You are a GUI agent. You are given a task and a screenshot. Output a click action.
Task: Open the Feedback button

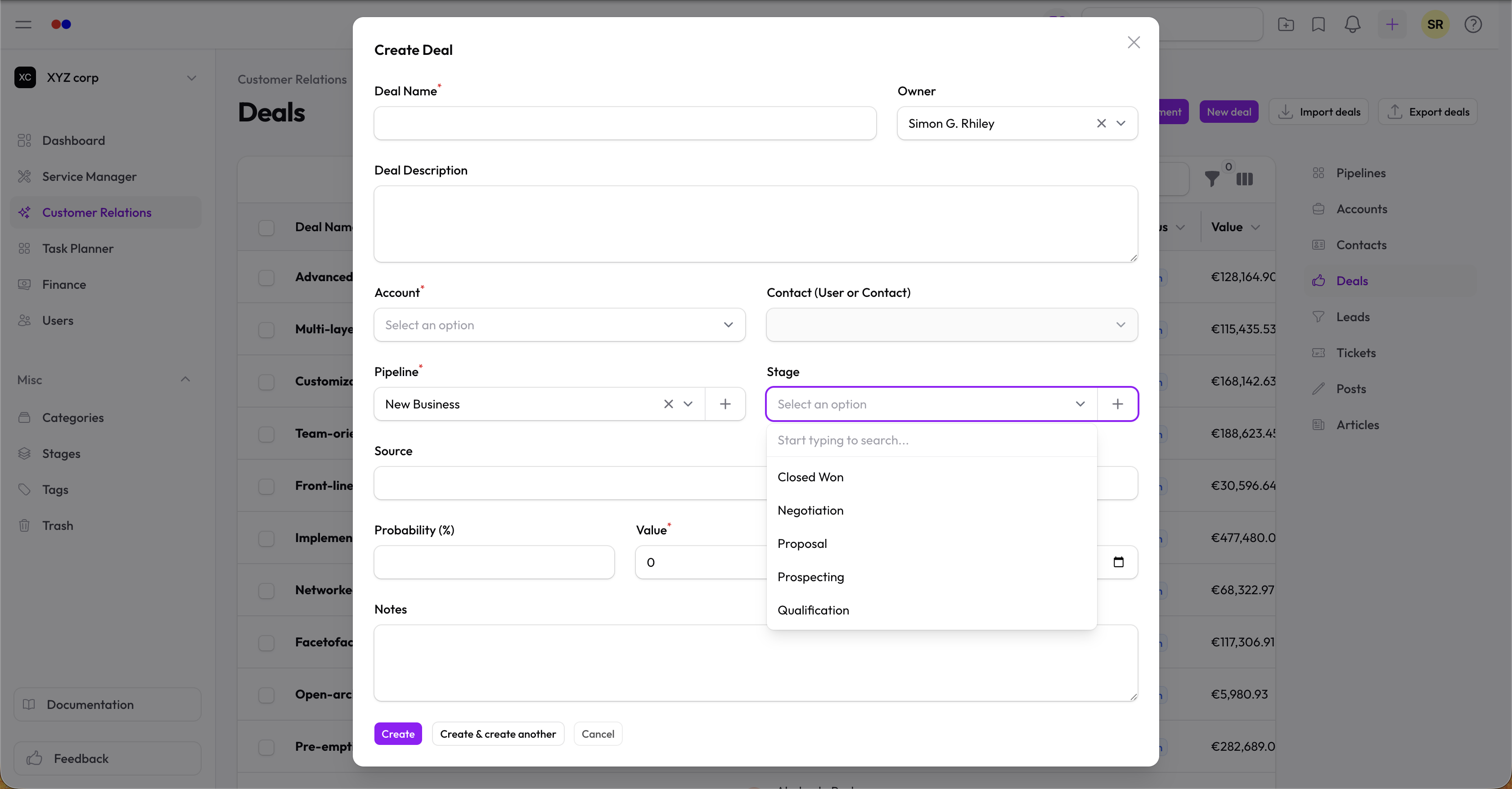(x=108, y=758)
